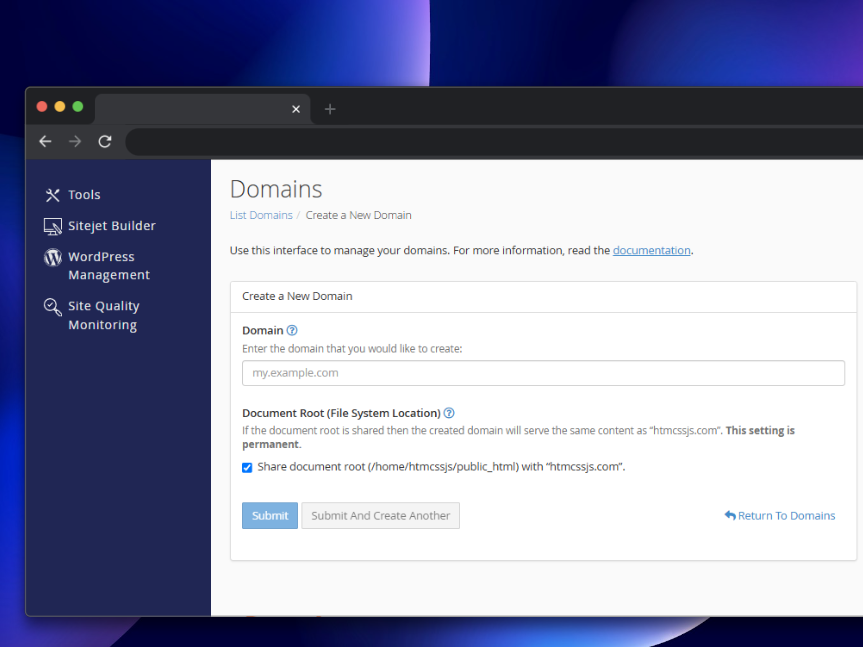Click the Sitejet Builder monitor icon
The image size is (863, 647).
(53, 226)
